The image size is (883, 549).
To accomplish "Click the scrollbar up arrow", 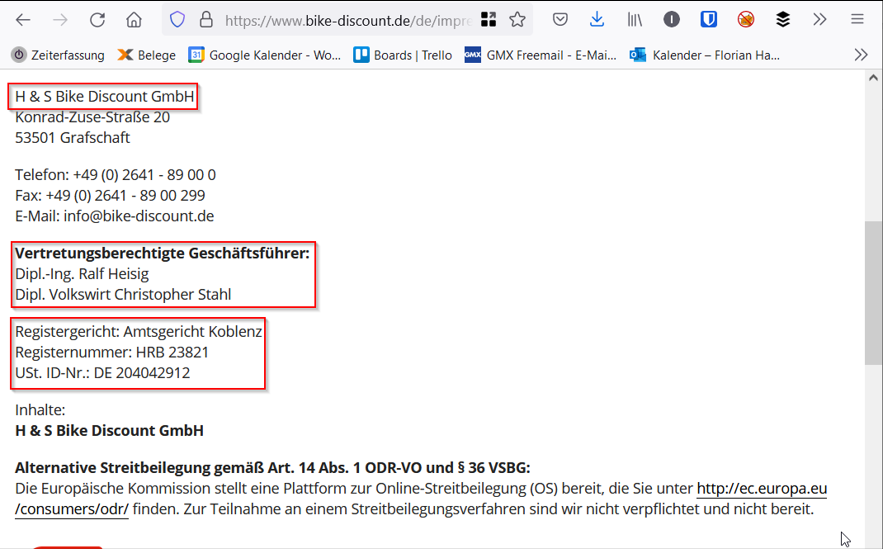I will point(873,78).
